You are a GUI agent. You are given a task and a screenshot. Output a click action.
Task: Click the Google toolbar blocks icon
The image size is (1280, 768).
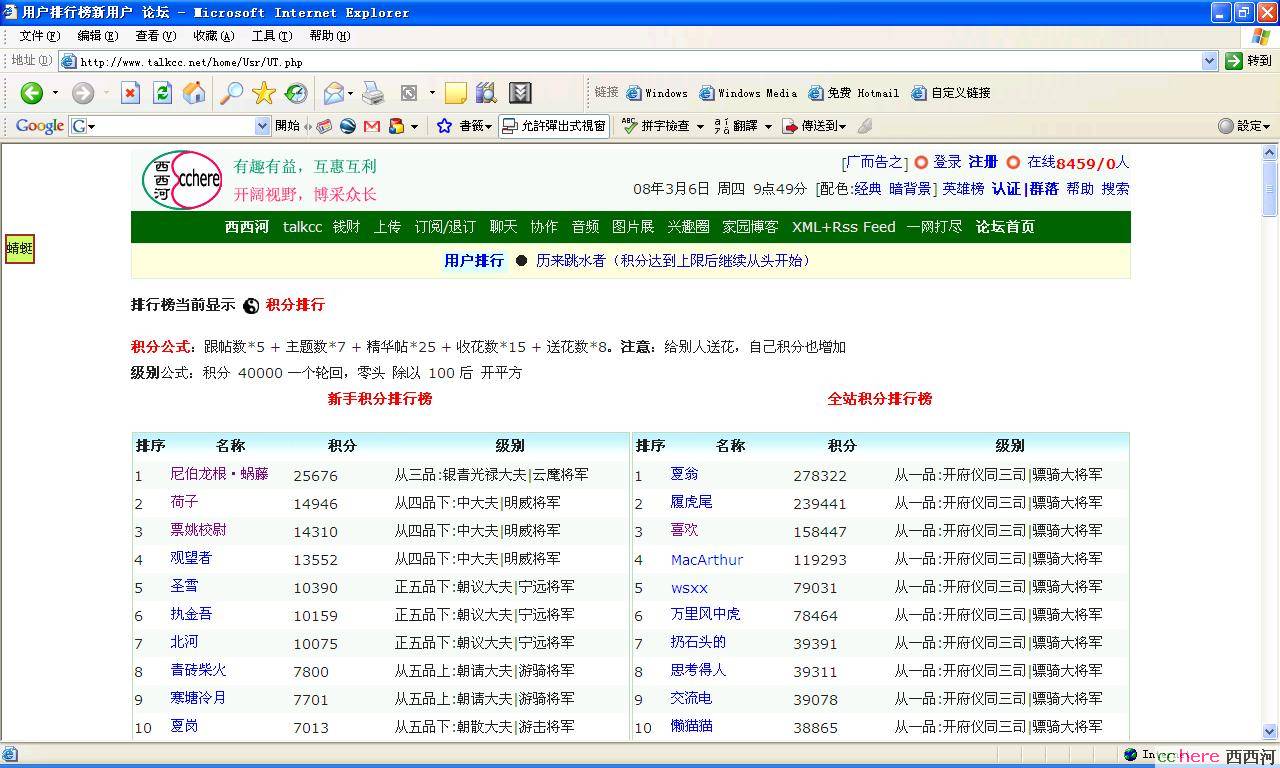396,126
